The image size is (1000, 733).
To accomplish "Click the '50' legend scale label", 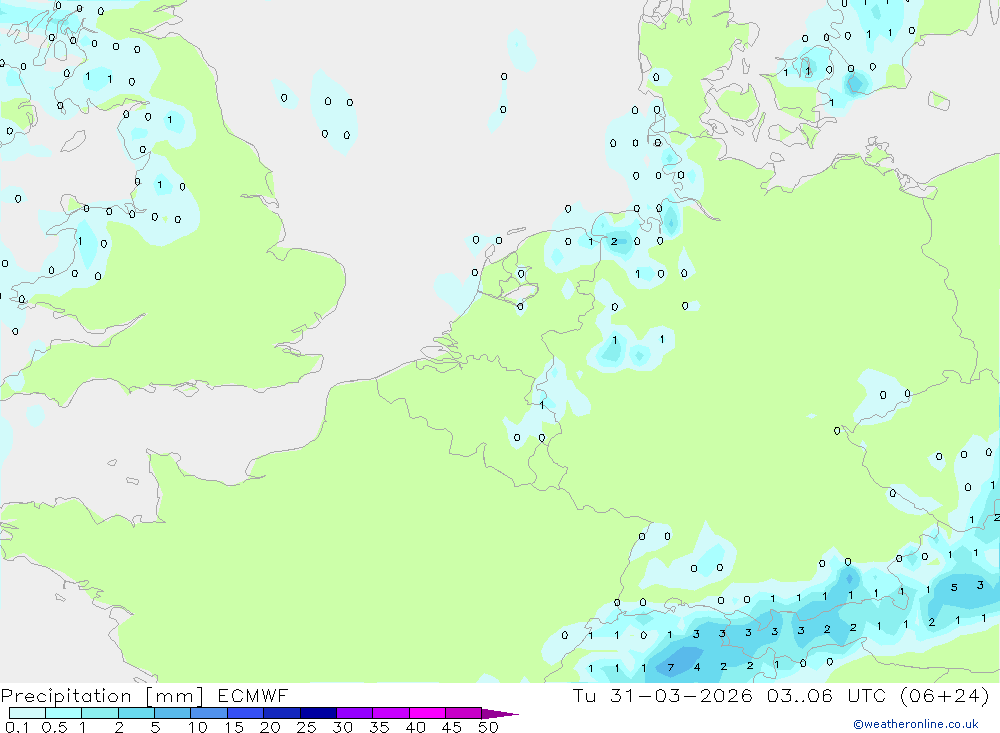I will click(488, 727).
